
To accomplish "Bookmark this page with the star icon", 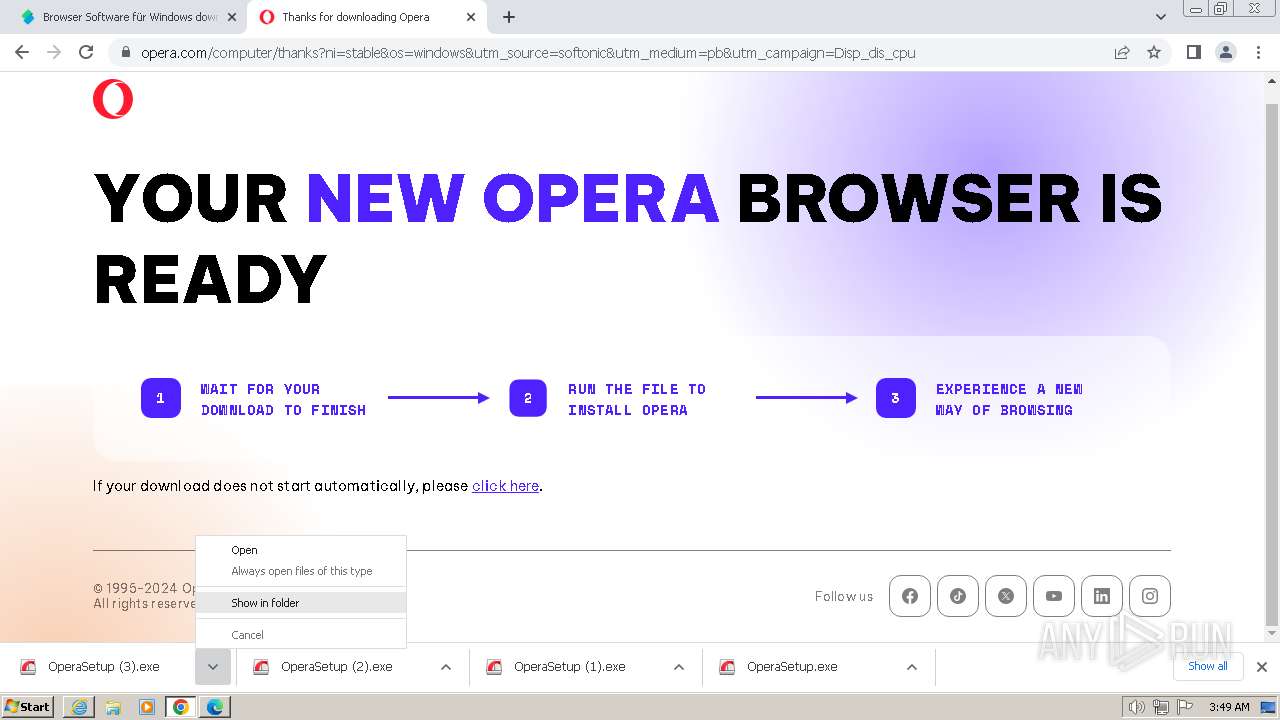I will [x=1154, y=52].
